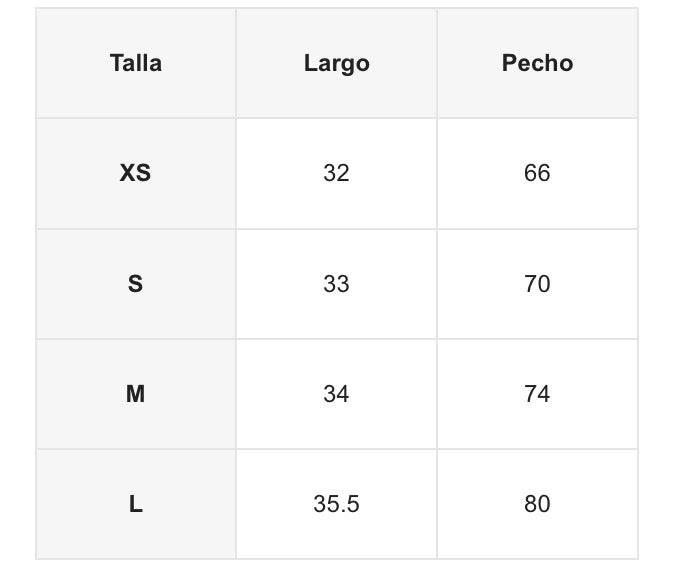Click the Largo column header

coord(336,63)
